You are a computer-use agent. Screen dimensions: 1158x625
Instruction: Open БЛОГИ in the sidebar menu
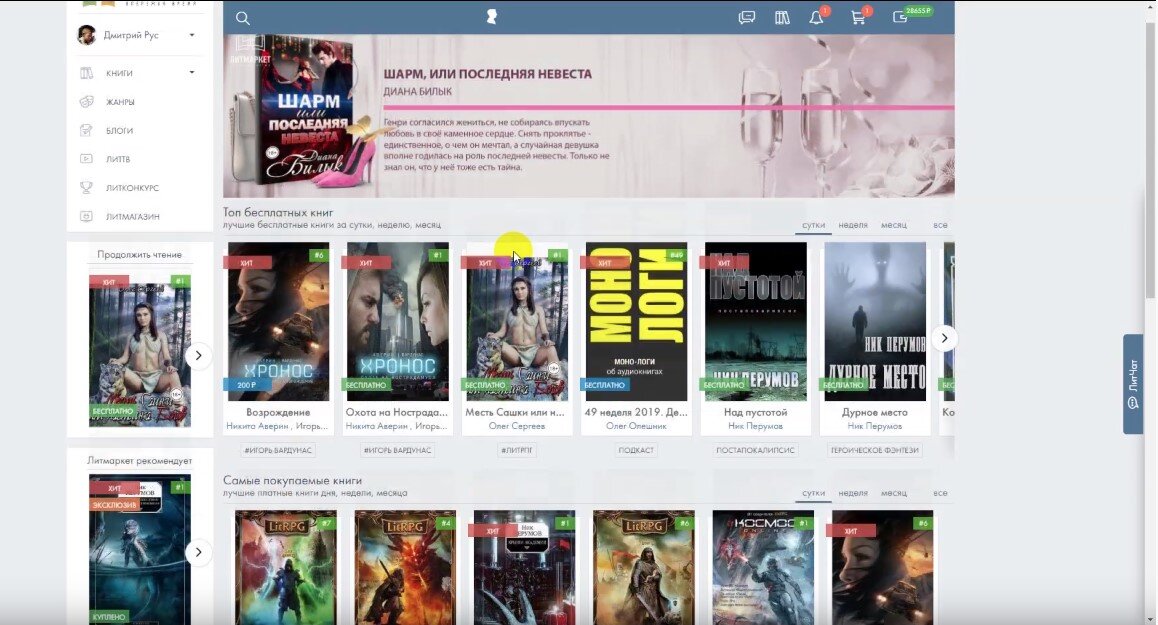tap(120, 131)
